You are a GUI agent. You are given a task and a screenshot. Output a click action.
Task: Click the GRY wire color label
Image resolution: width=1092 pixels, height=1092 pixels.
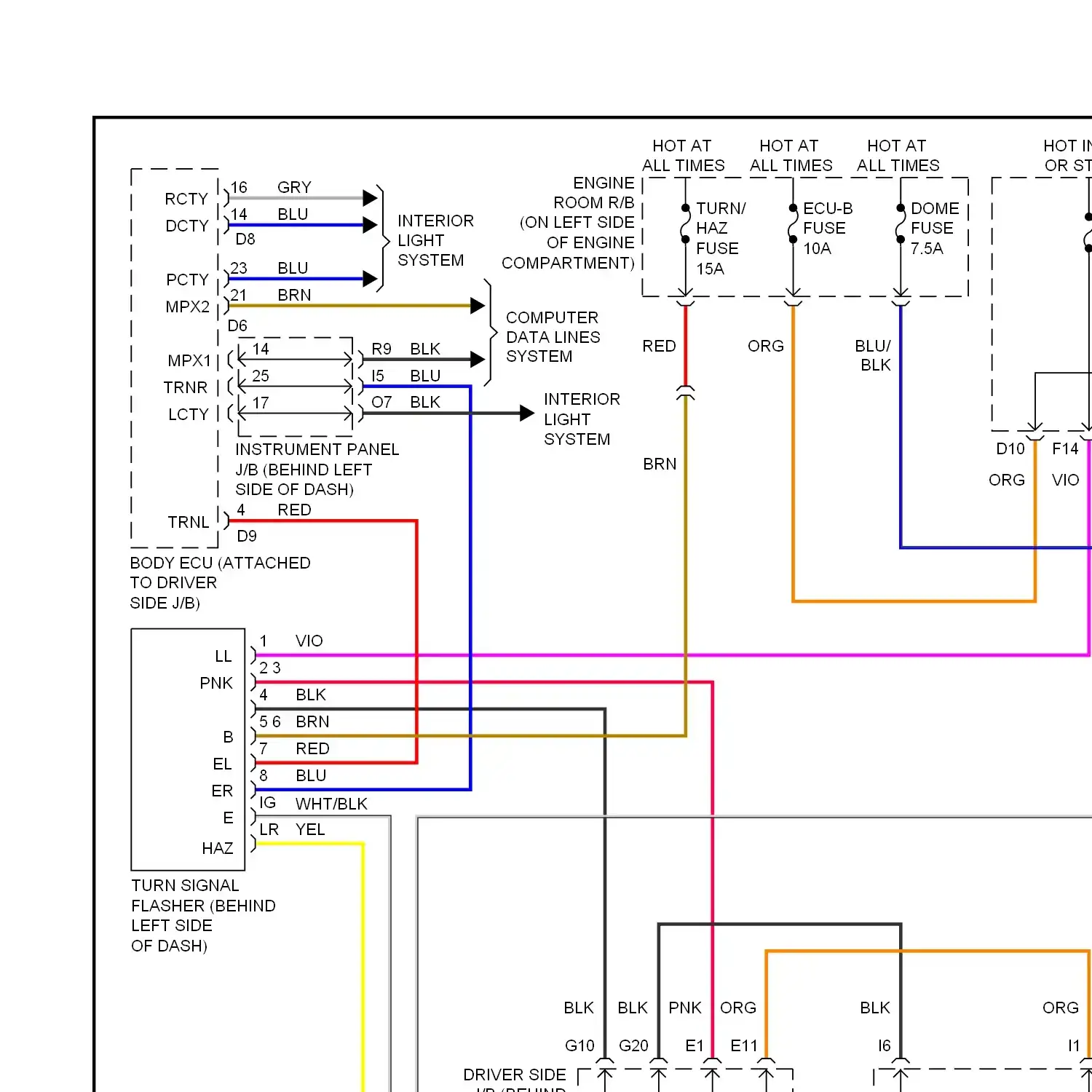pyautogui.click(x=294, y=187)
